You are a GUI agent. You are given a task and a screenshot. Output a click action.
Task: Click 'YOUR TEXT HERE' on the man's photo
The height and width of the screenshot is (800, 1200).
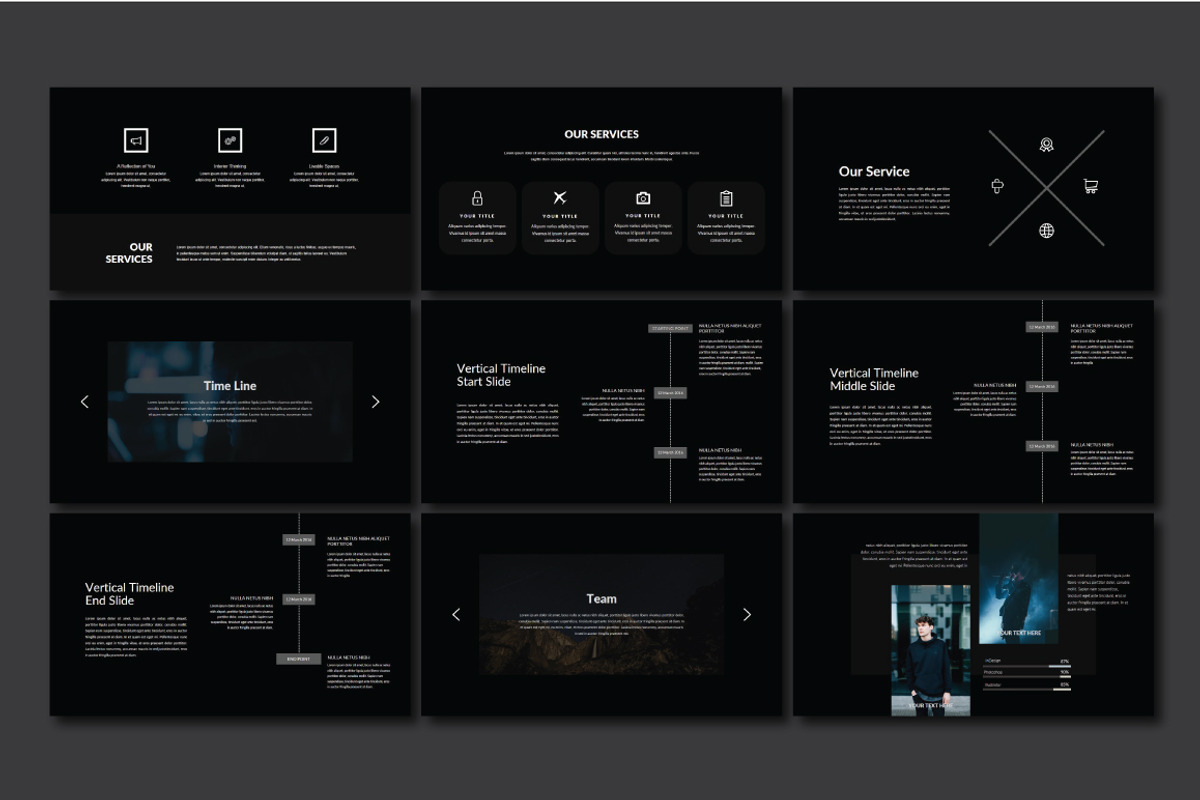click(931, 705)
